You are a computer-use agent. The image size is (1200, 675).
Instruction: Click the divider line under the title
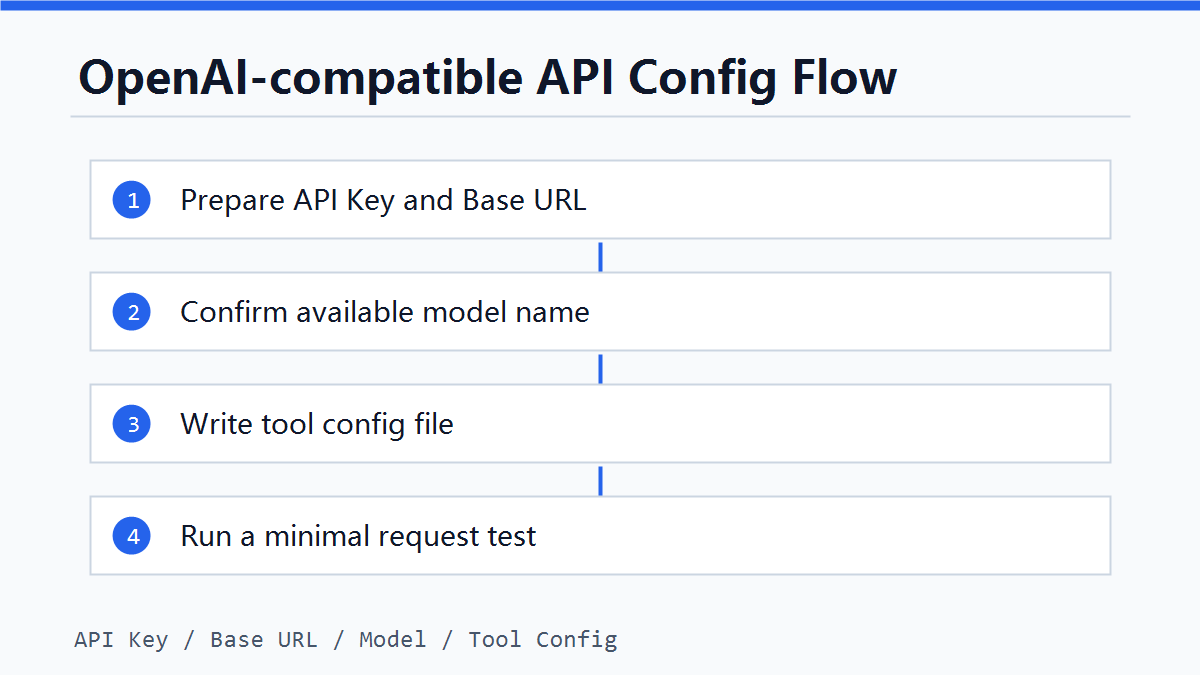click(600, 116)
